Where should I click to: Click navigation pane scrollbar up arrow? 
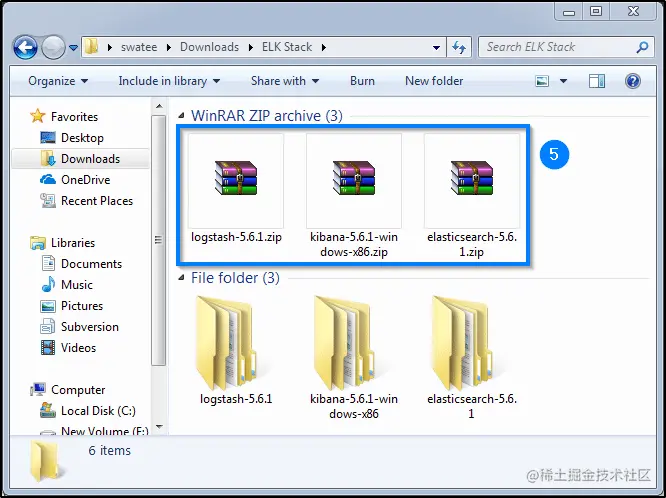pyautogui.click(x=159, y=106)
